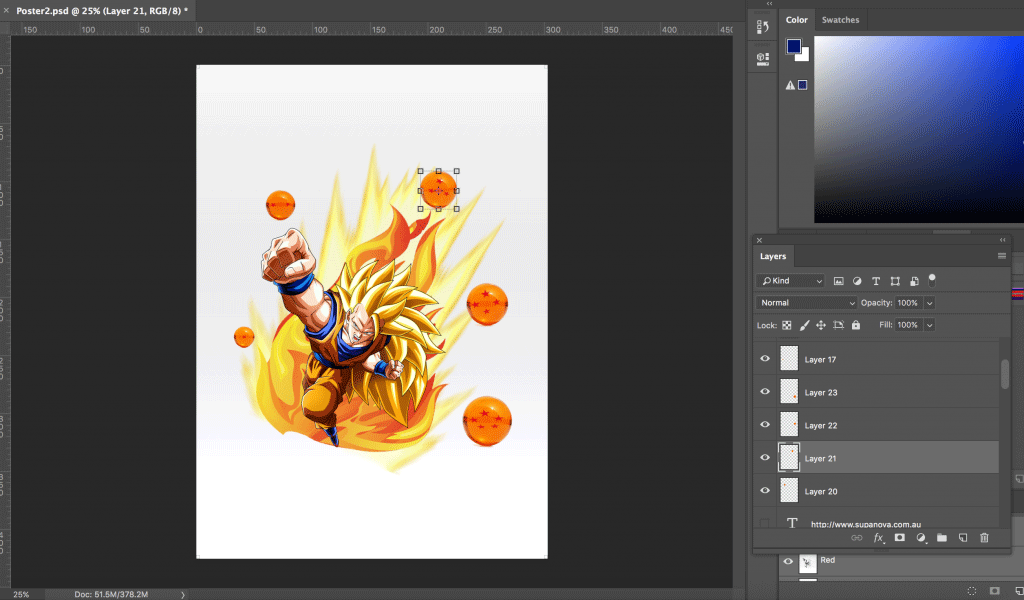Screen dimensions: 1024x600
Task: Select the Poster2.psd document tab
Action: [100, 9]
